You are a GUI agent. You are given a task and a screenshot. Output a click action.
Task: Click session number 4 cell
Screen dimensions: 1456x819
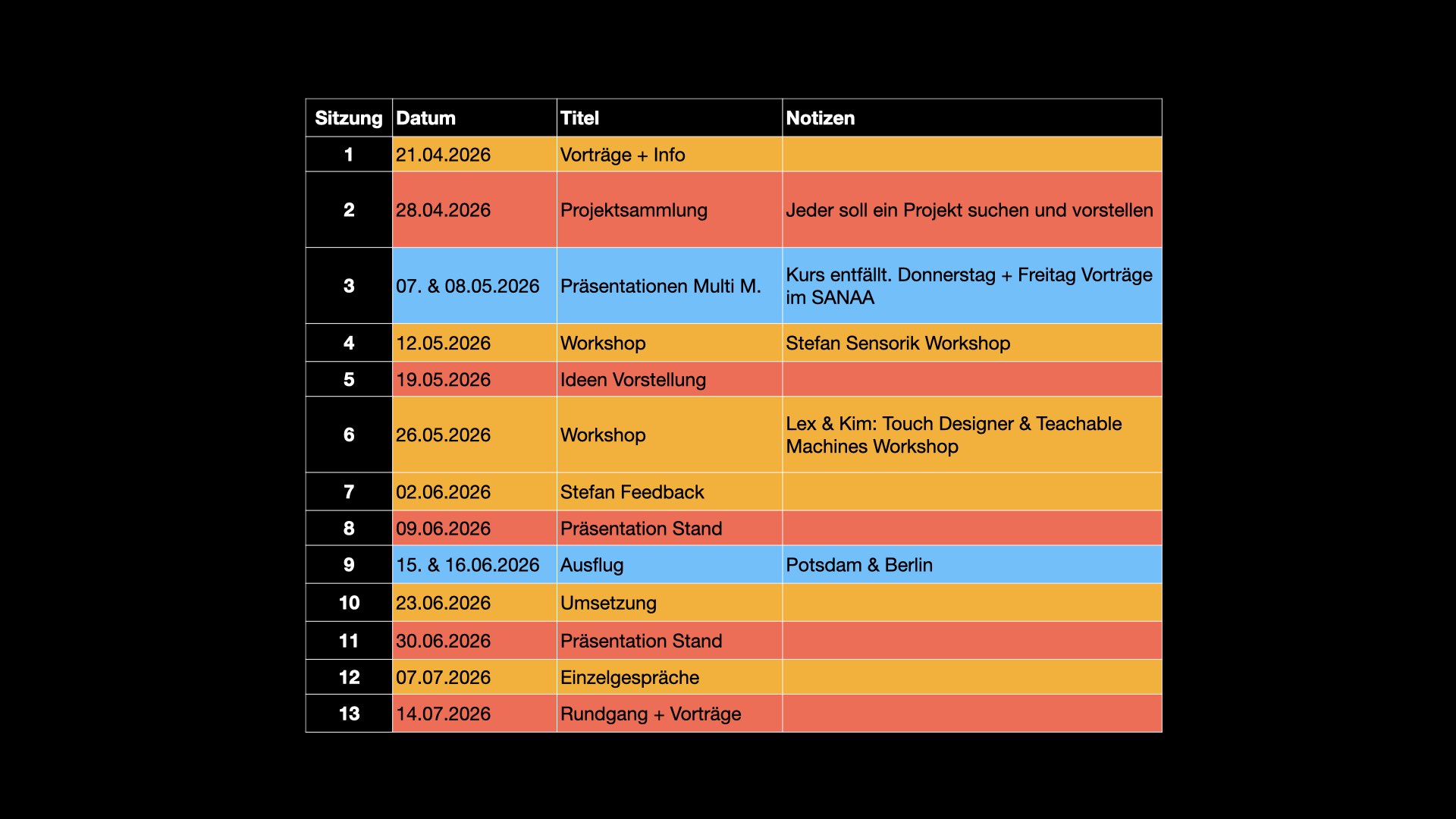[x=349, y=343]
